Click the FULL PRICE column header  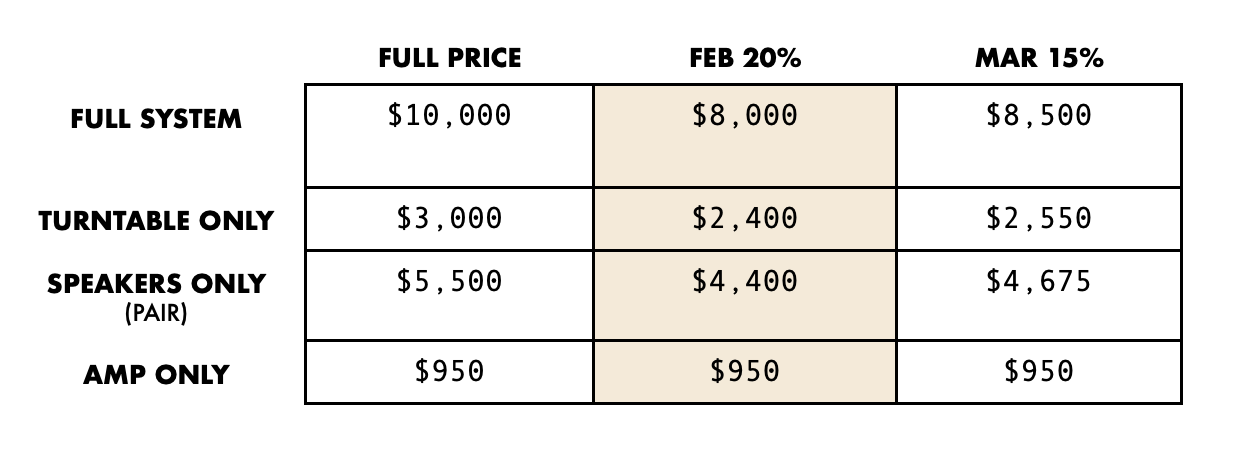click(x=449, y=58)
